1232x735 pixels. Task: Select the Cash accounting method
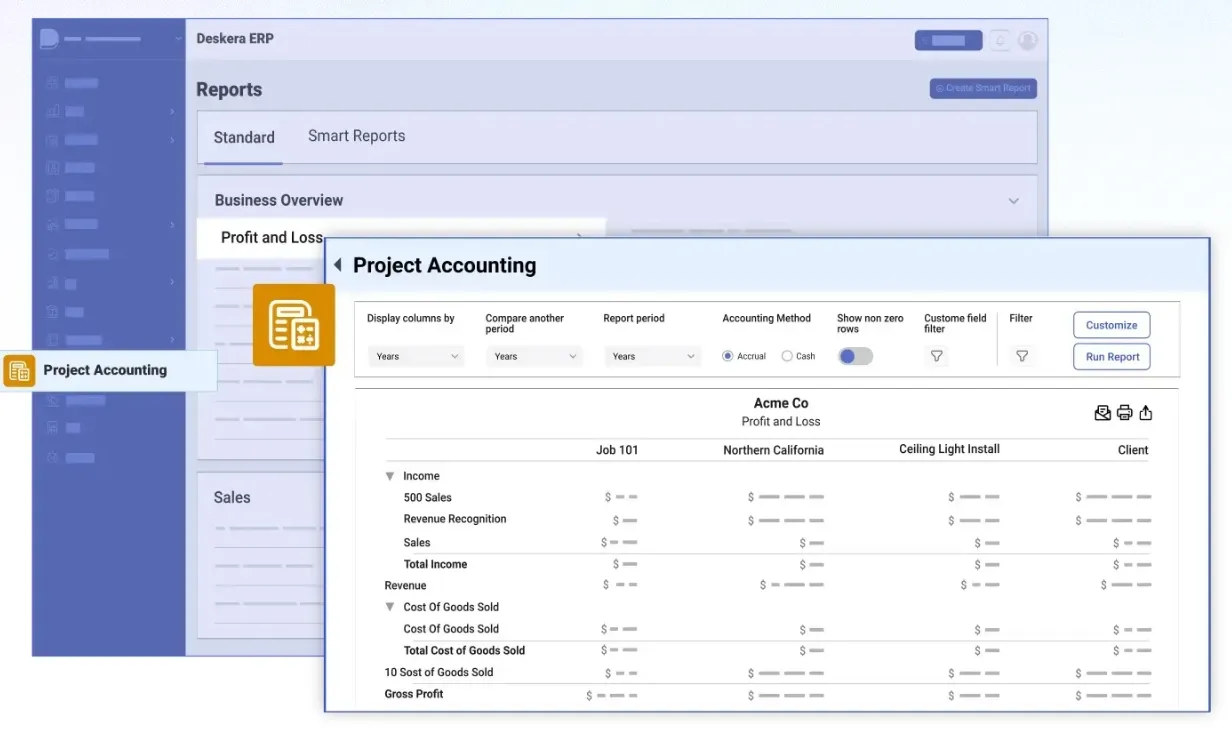[x=787, y=356]
